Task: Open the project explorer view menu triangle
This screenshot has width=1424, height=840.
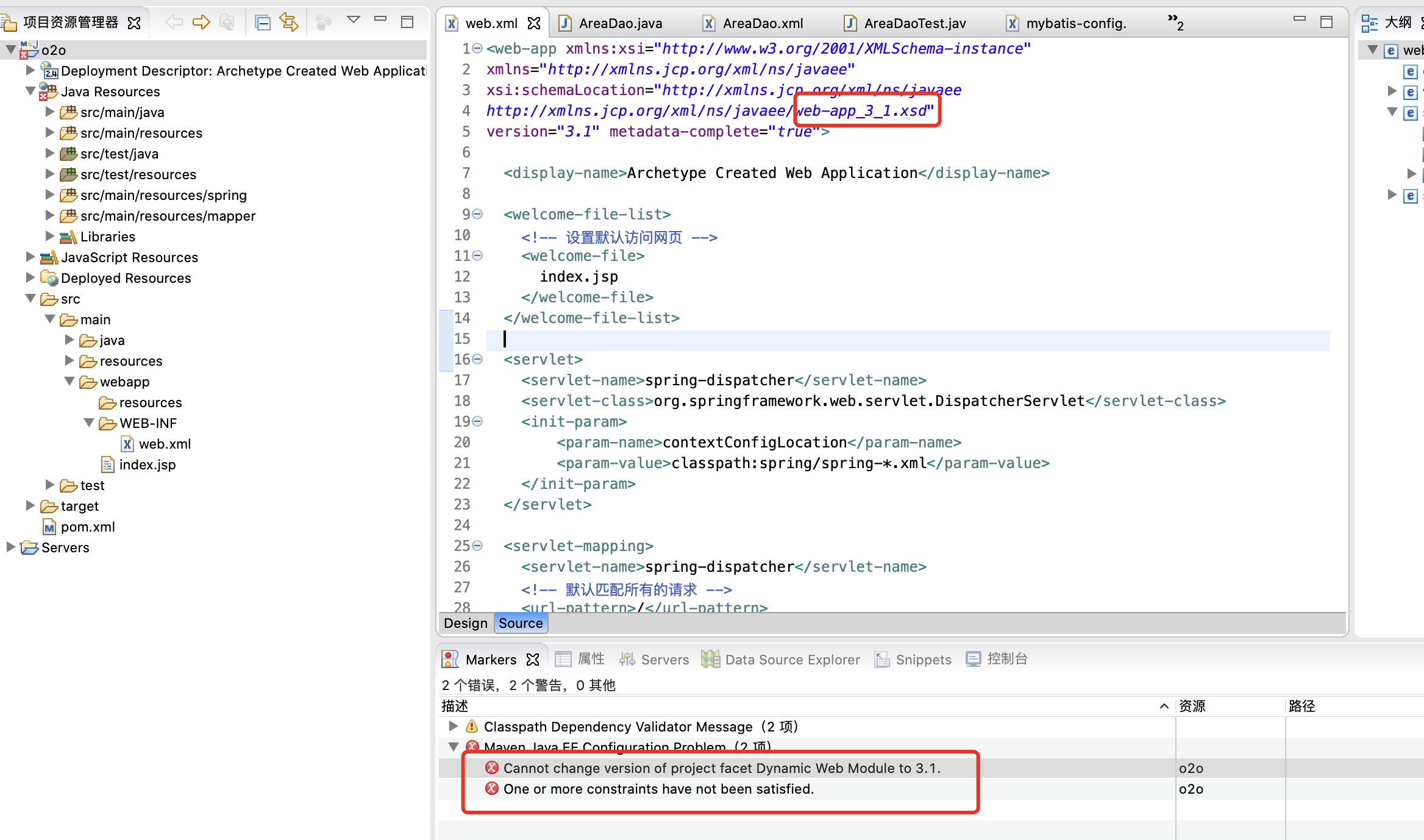Action: pos(353,20)
